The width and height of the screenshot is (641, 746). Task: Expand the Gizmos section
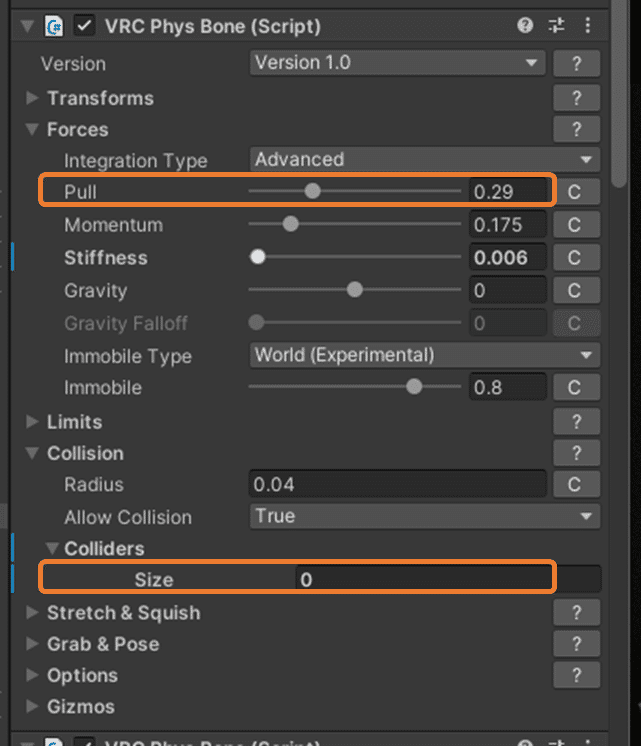(32, 706)
